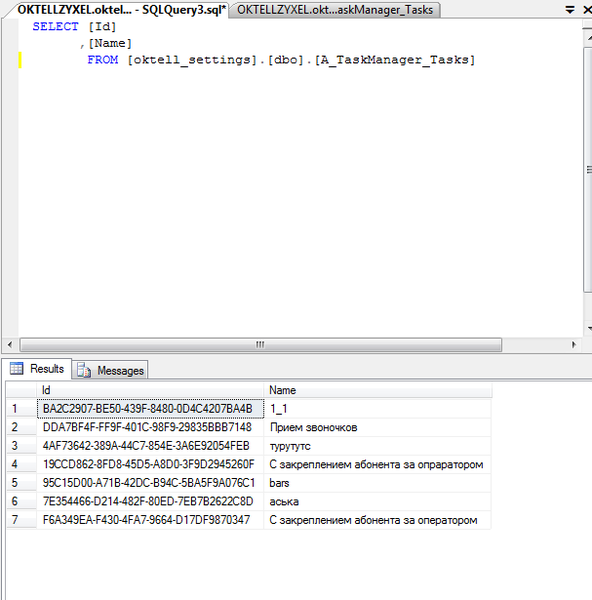
Task: Open the active files dropdown arrow
Action: (570, 10)
